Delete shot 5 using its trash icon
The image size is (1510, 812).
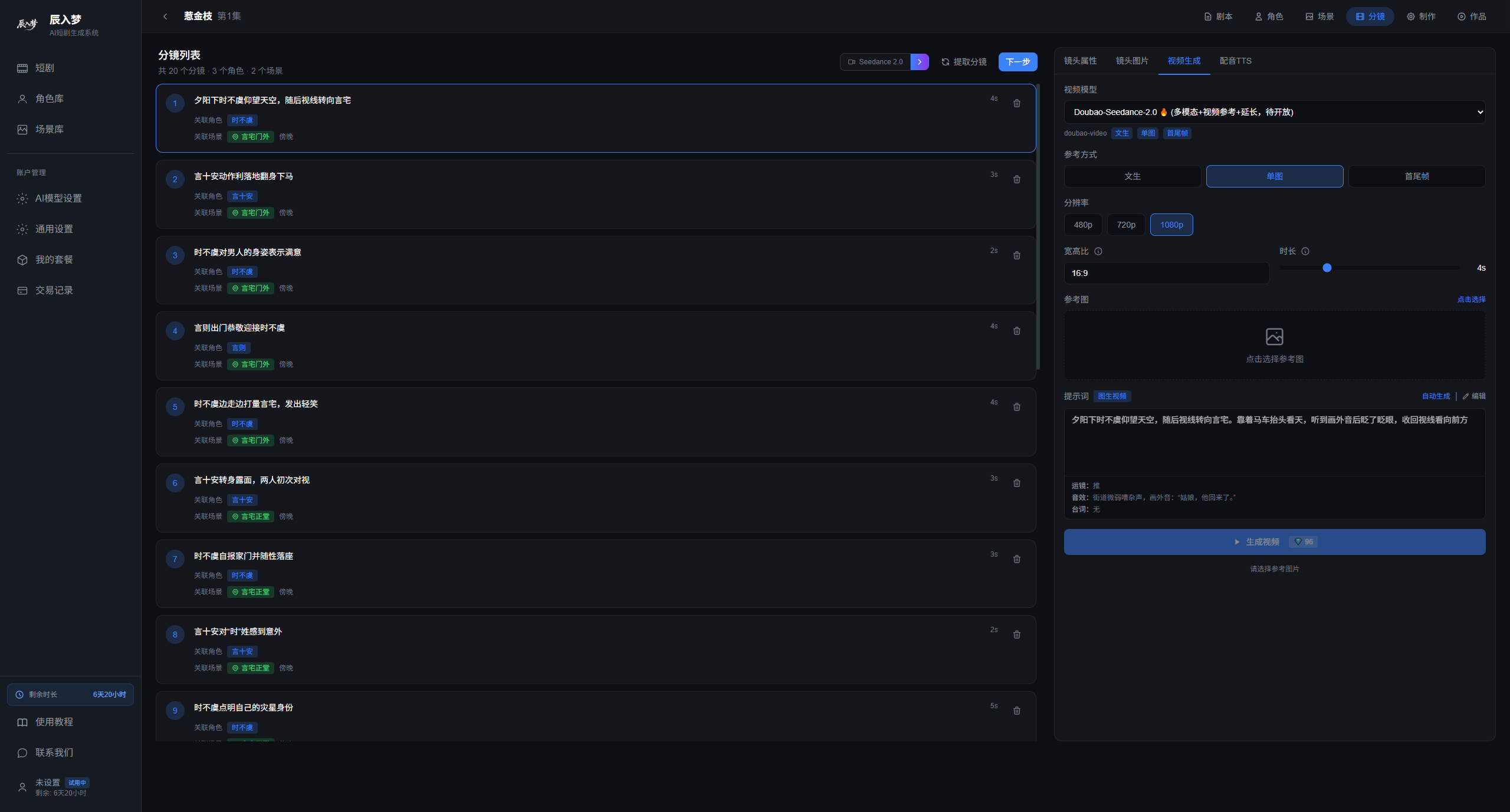click(1017, 407)
